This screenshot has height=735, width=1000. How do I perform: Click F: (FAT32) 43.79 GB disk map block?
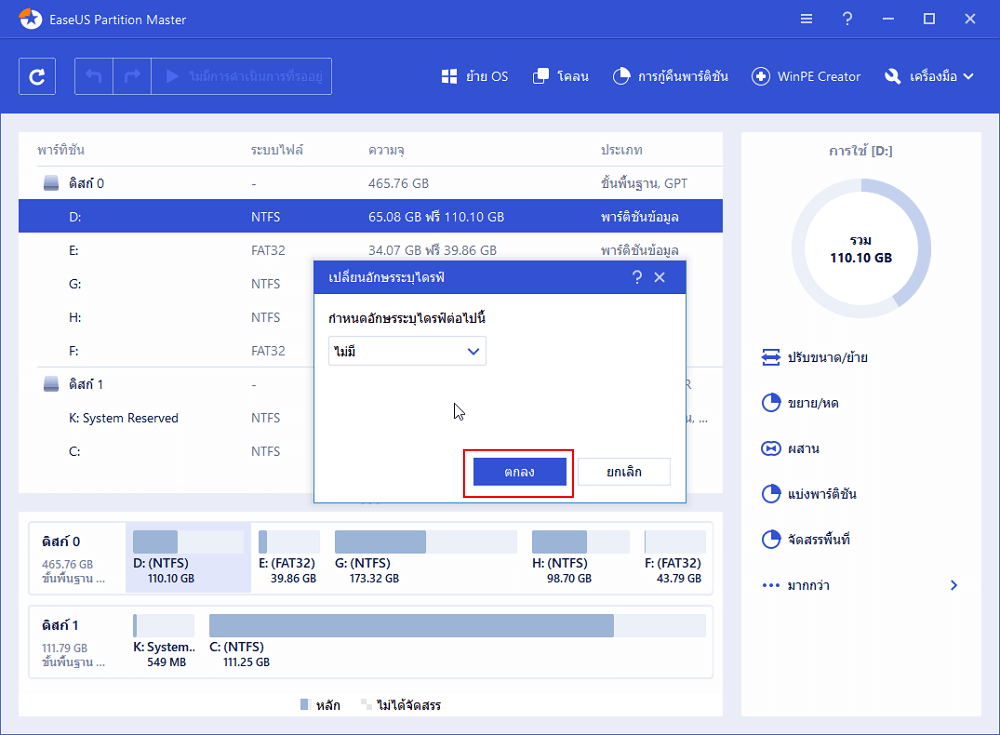click(675, 558)
